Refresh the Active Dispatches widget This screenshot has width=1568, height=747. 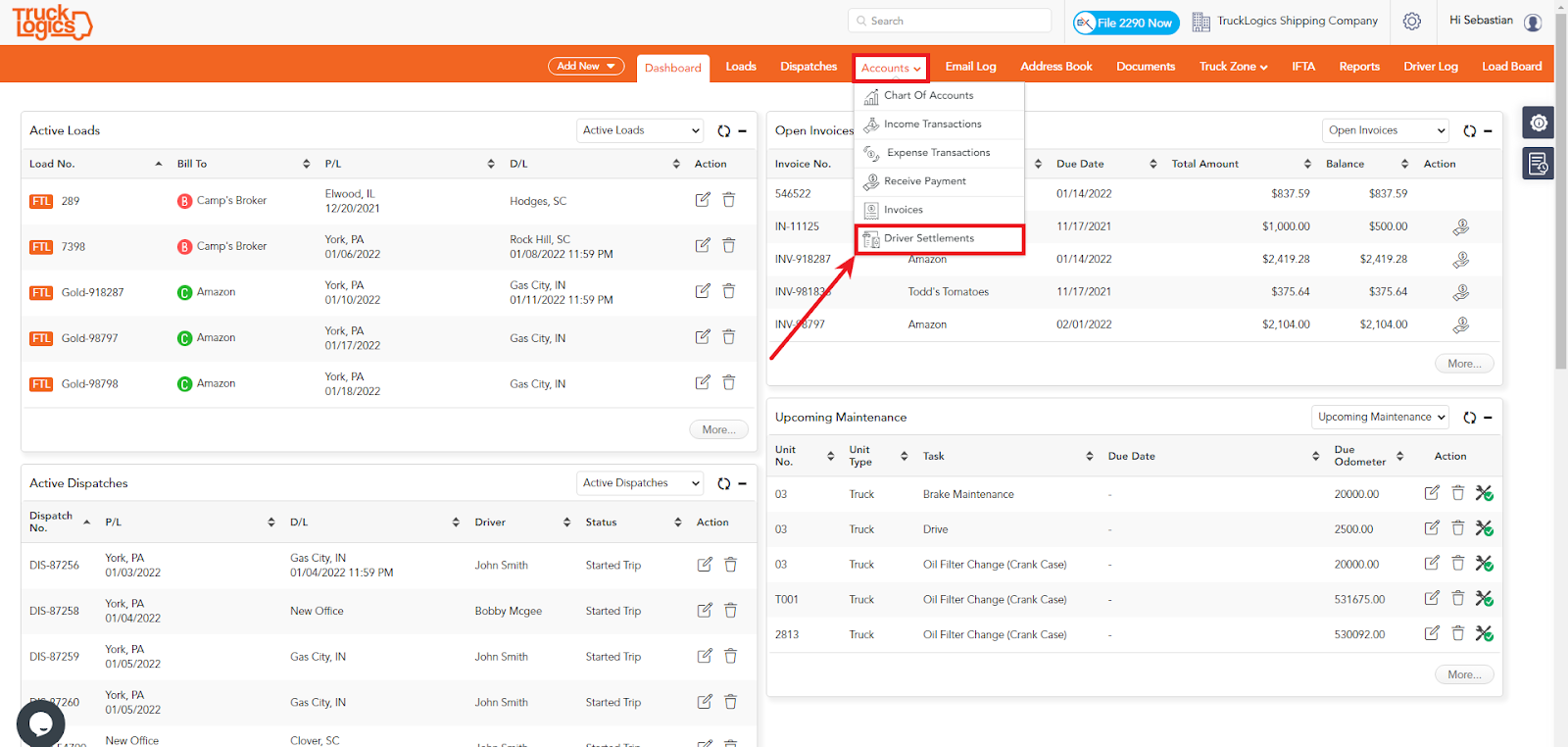[x=723, y=483]
